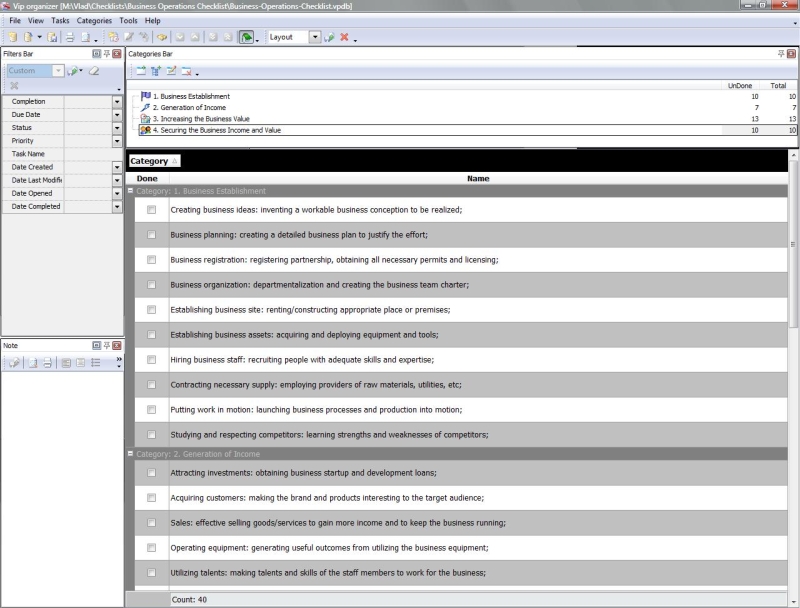This screenshot has height=608, width=800.
Task: Open the Tools menu
Action: pyautogui.click(x=128, y=20)
